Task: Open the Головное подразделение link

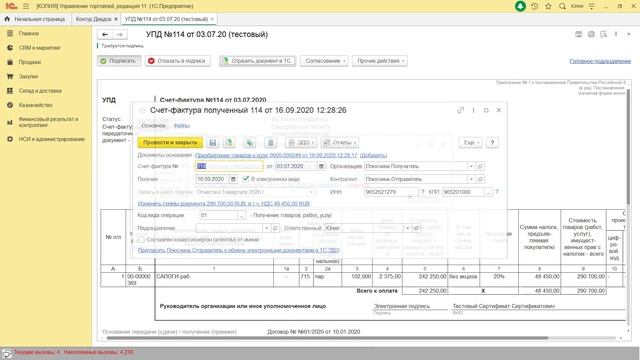Action: click(x=600, y=61)
